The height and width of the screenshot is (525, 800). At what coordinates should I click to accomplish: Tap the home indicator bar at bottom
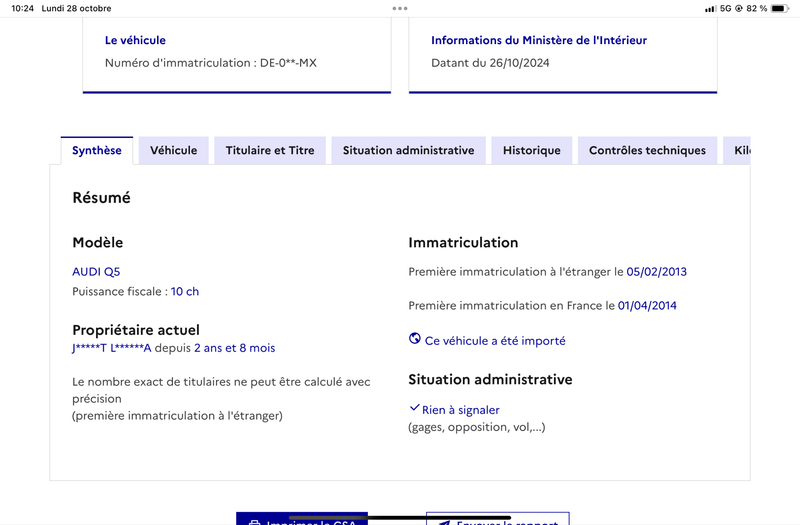point(400,518)
